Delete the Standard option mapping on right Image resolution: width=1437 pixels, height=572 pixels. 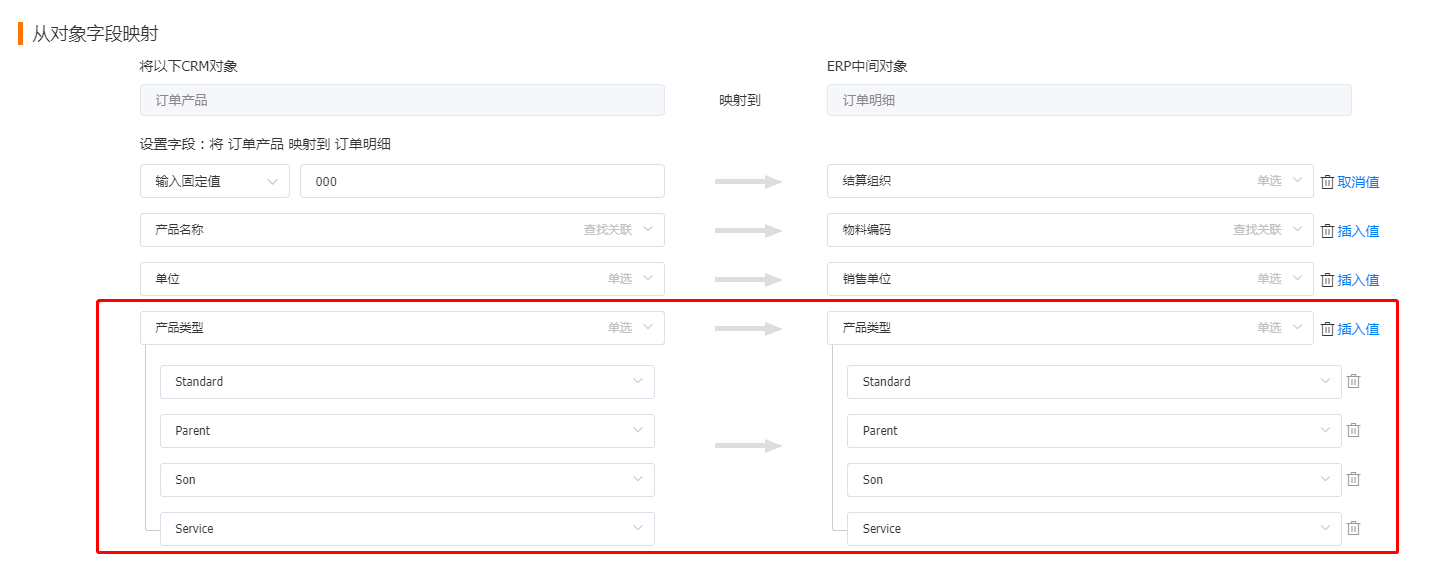click(1353, 381)
